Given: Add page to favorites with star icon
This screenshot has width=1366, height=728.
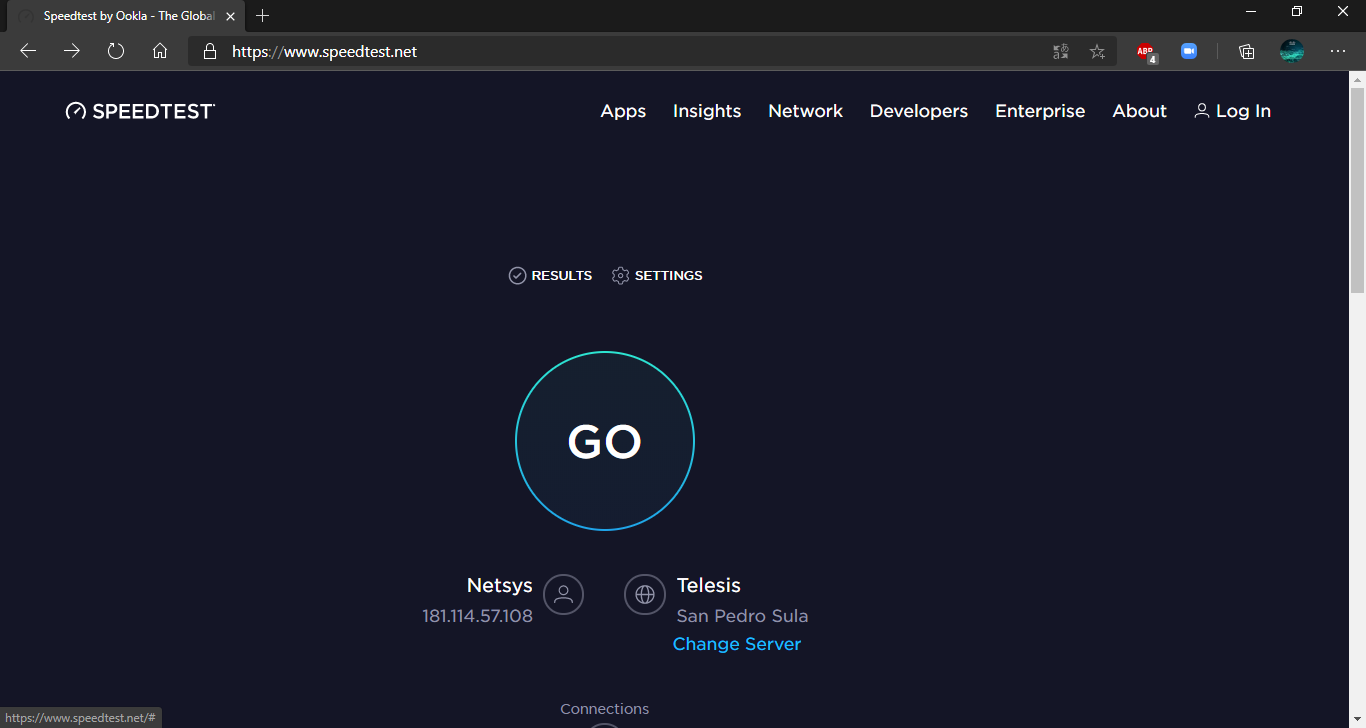Looking at the screenshot, I should (x=1097, y=51).
